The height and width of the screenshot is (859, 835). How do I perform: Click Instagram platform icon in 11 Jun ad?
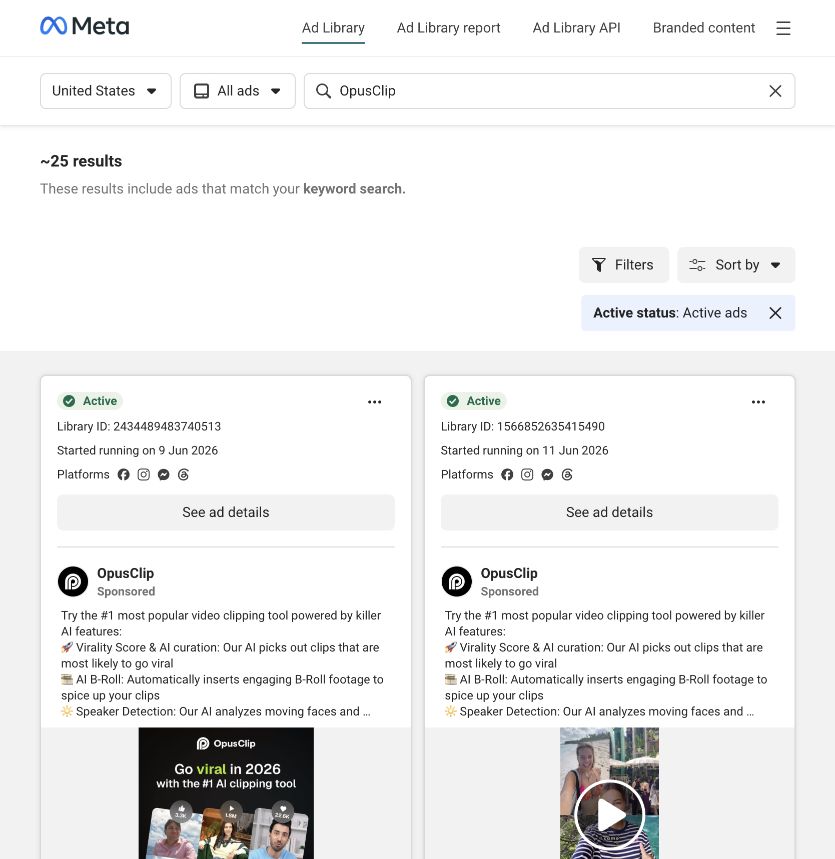(527, 474)
